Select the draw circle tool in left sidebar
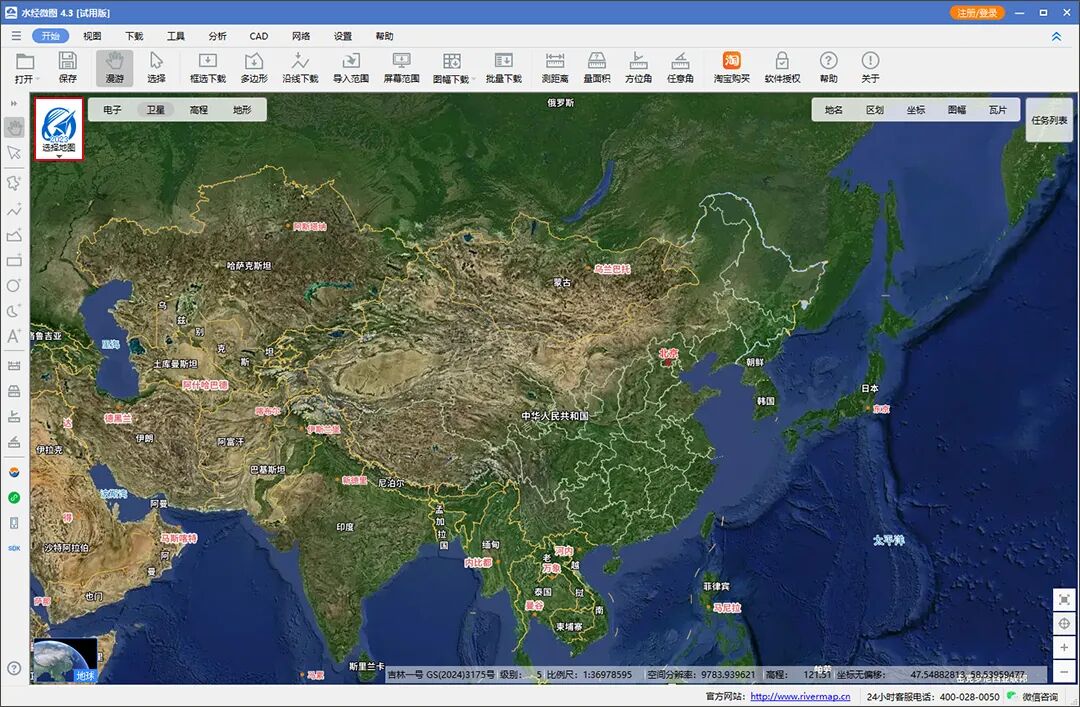 14,285
